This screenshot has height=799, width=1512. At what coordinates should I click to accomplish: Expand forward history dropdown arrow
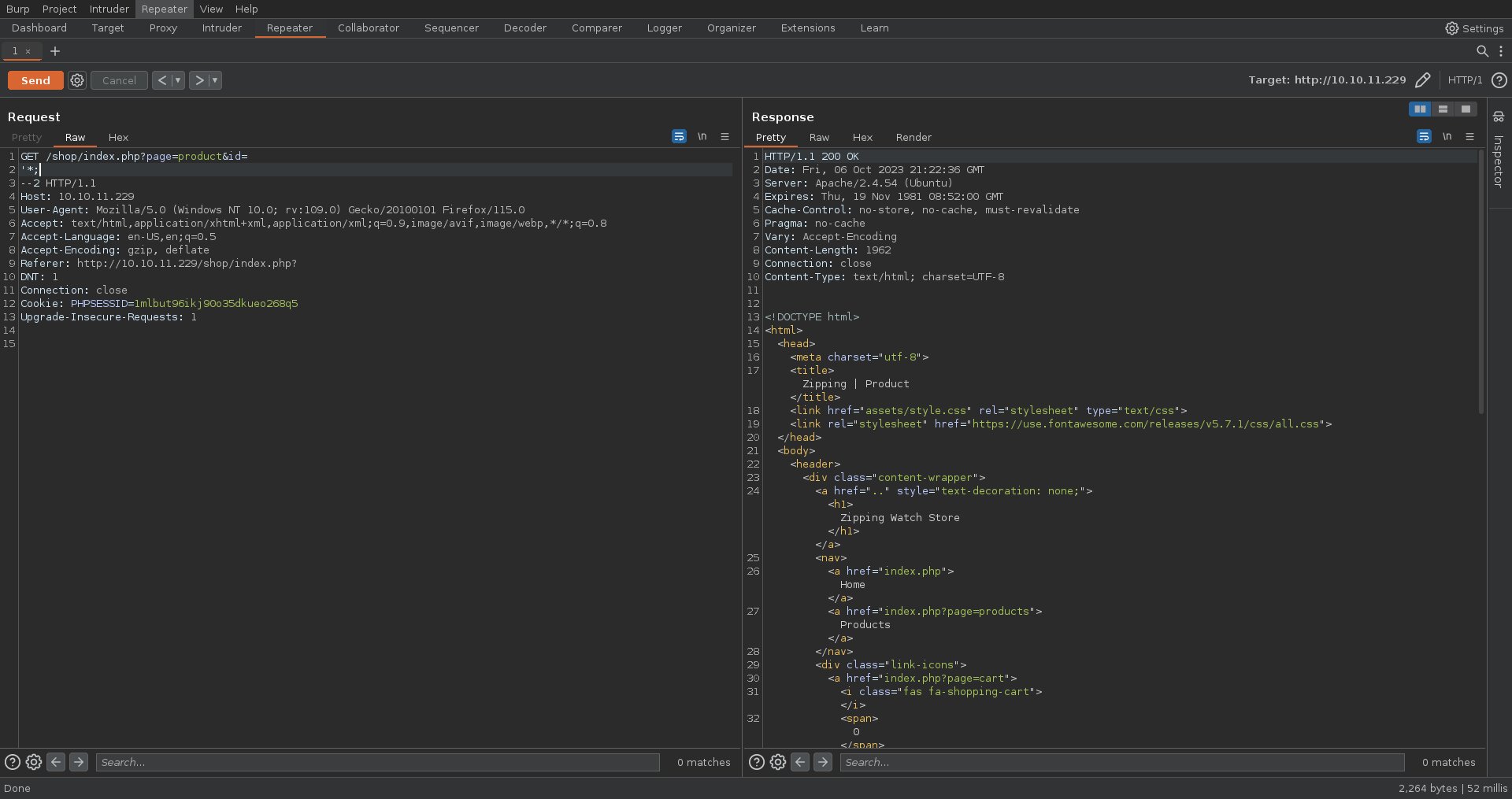pos(215,80)
